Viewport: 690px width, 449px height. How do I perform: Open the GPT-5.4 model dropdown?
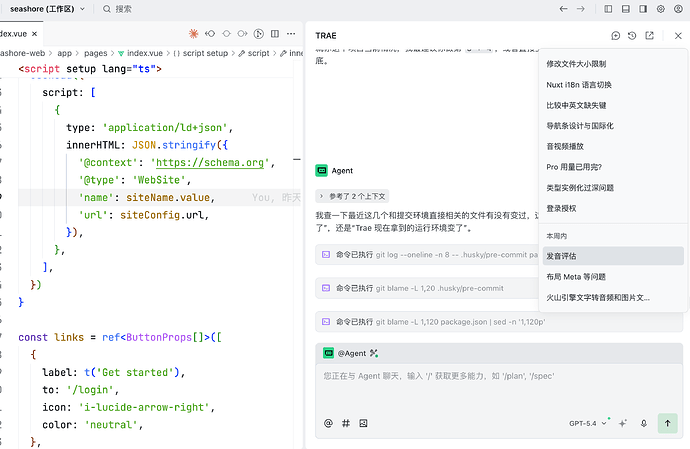pos(588,423)
